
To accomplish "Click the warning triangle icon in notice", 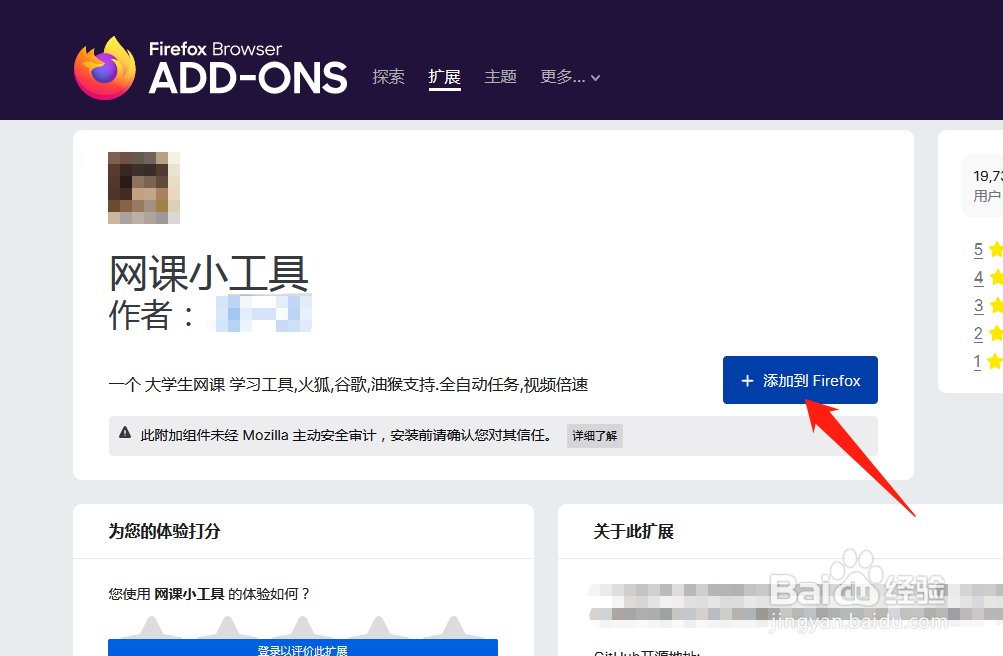I will (125, 433).
